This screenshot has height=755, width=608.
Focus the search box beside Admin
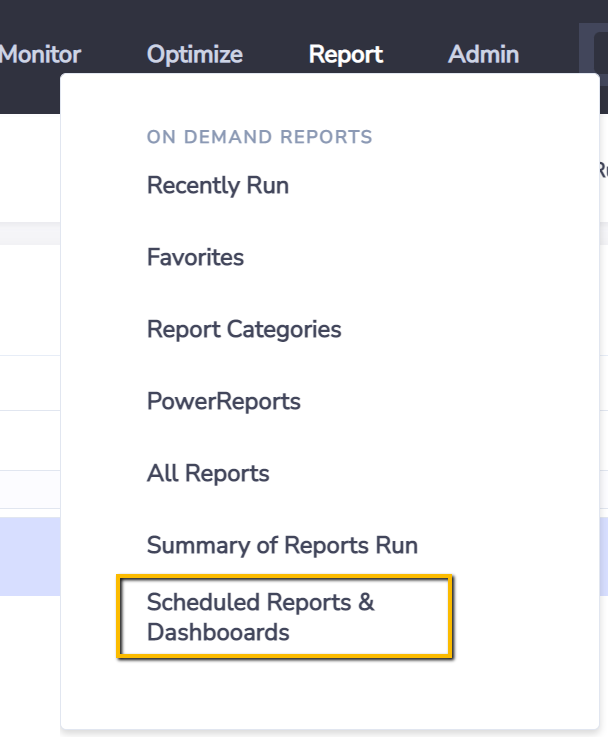[601, 52]
